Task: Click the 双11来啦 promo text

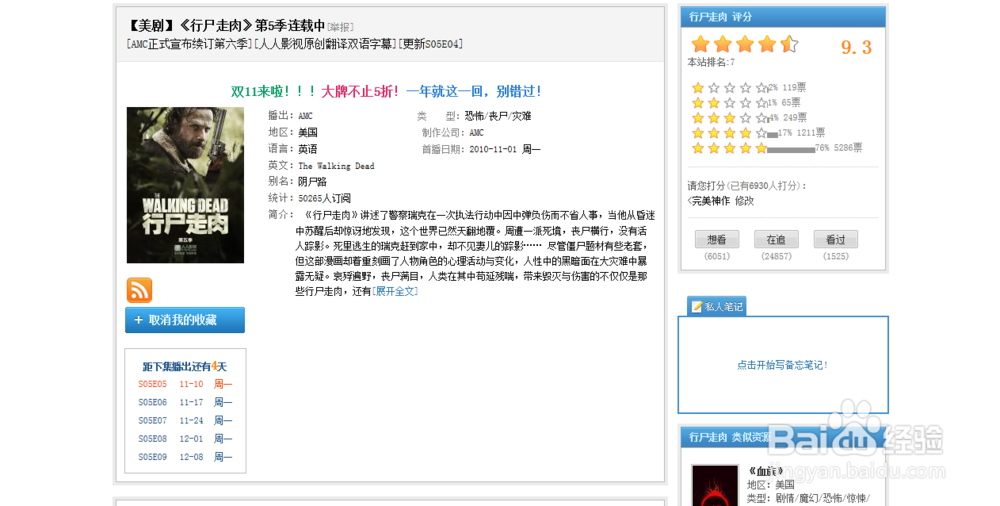Action: pos(273,91)
